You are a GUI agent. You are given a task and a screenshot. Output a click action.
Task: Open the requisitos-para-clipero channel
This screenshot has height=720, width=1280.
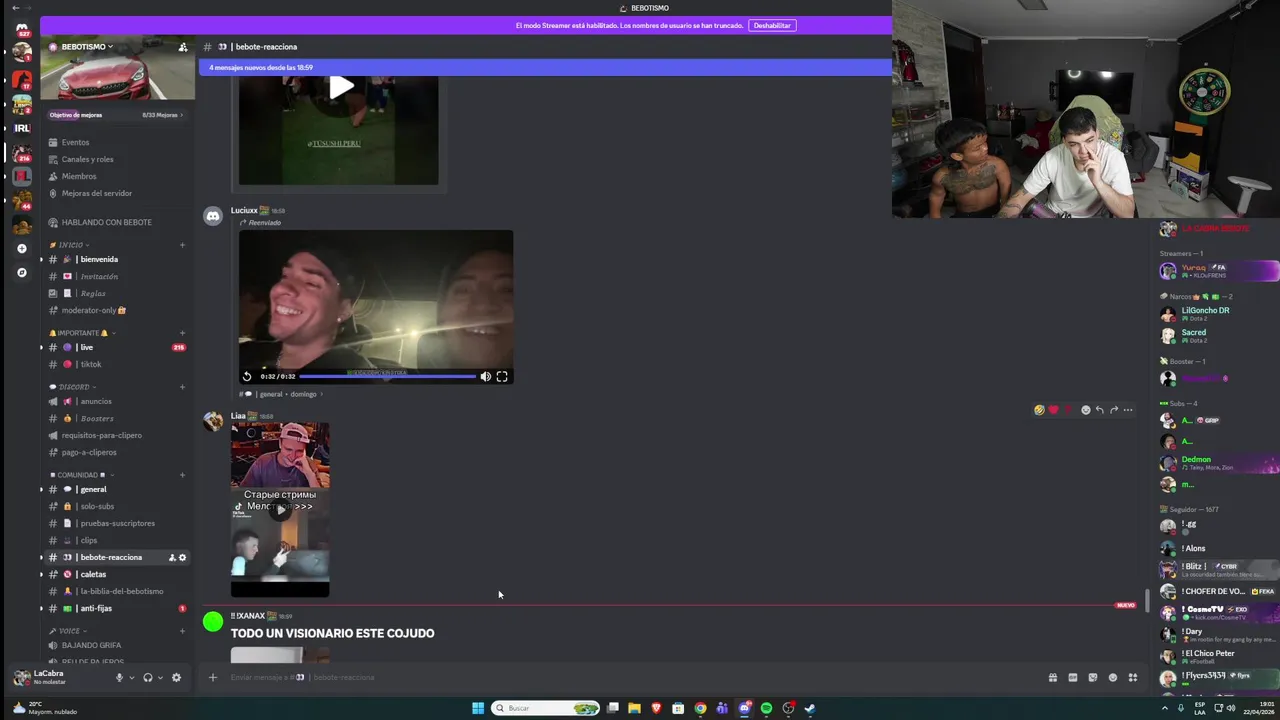pos(118,435)
